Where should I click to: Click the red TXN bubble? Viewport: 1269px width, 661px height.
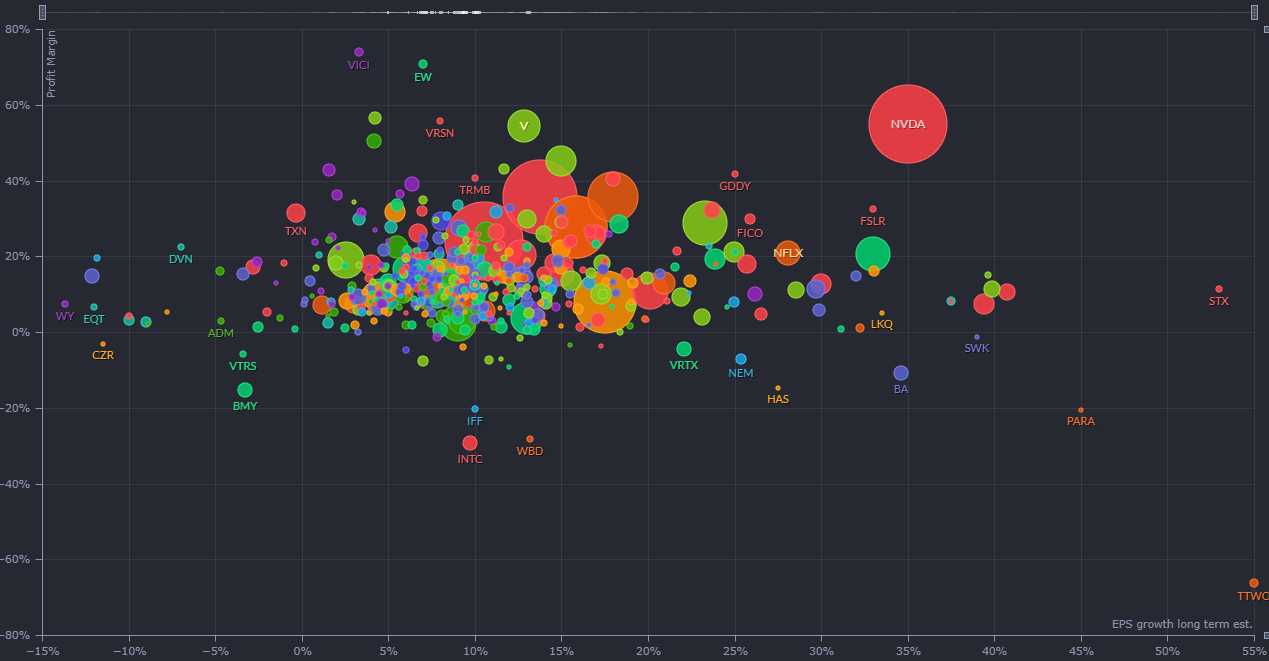(x=296, y=213)
